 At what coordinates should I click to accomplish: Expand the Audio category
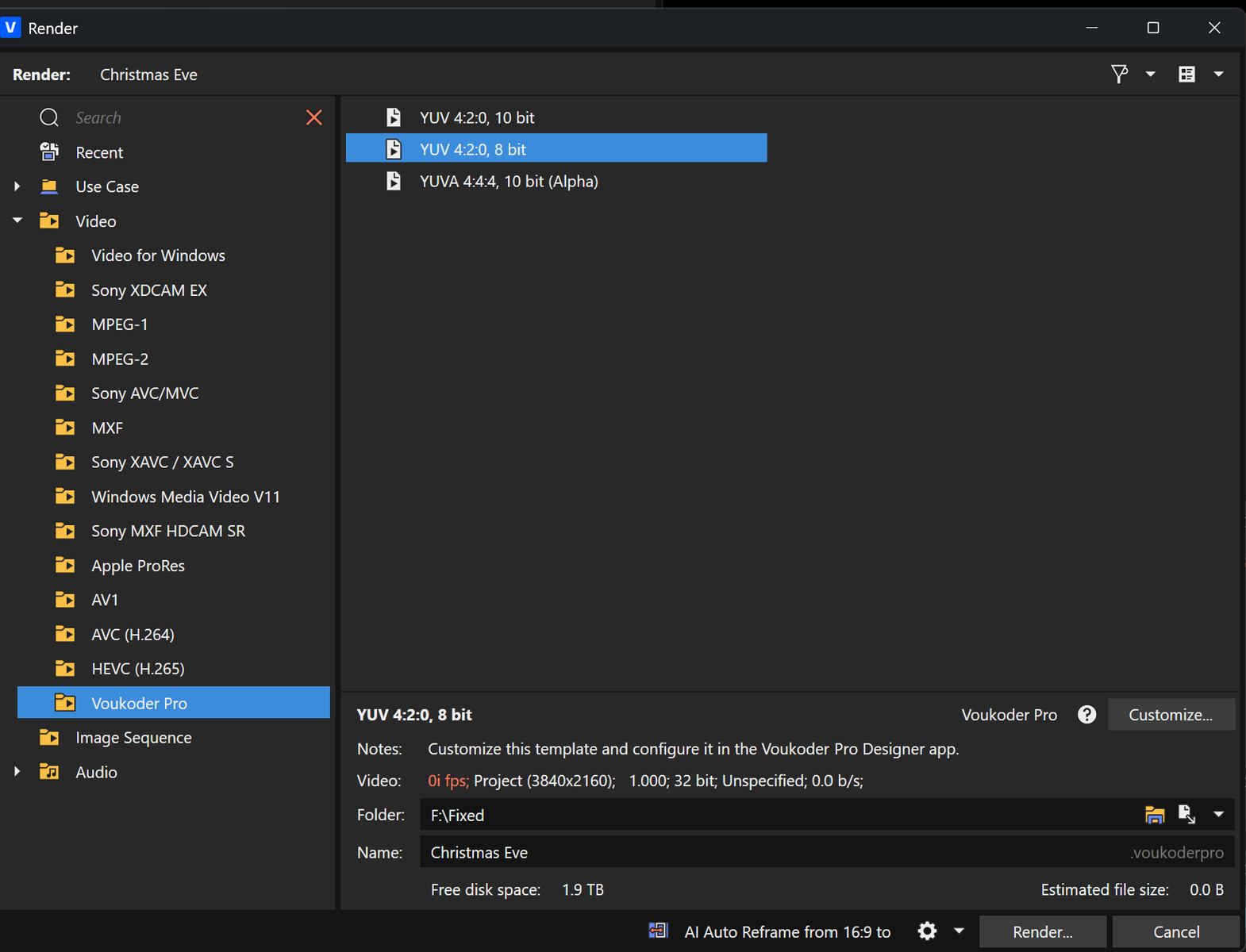coord(17,772)
